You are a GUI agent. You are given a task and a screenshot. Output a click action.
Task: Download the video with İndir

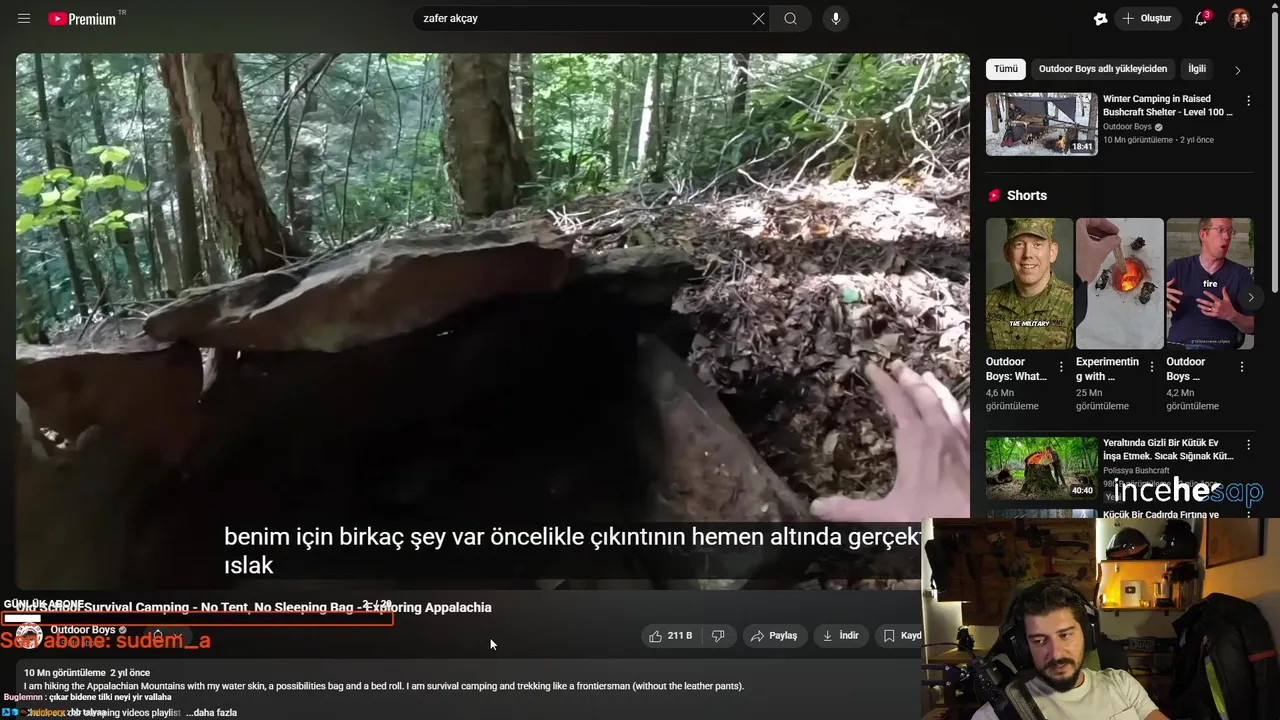[841, 635]
